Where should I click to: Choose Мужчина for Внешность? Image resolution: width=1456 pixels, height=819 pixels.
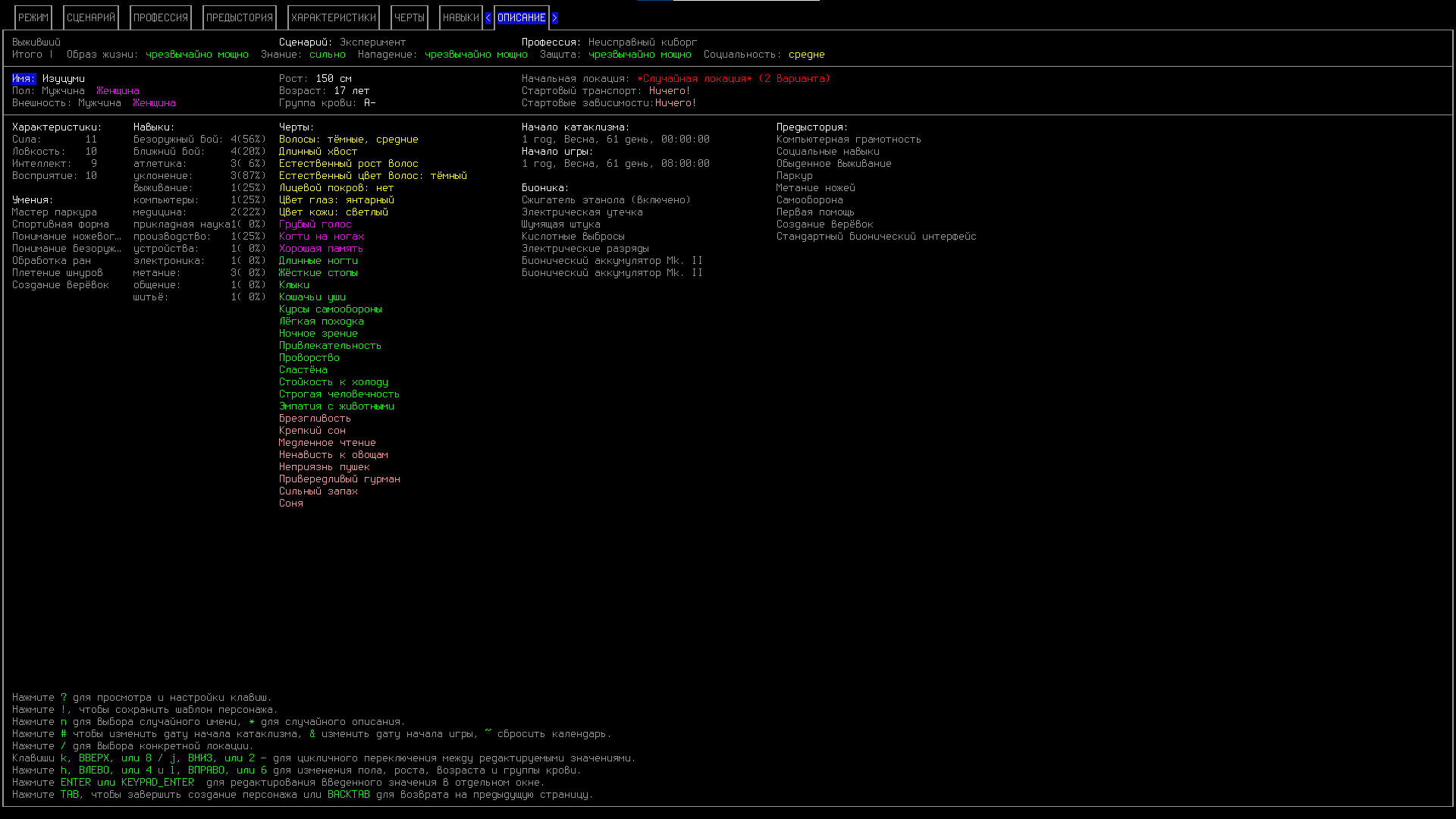click(x=99, y=103)
